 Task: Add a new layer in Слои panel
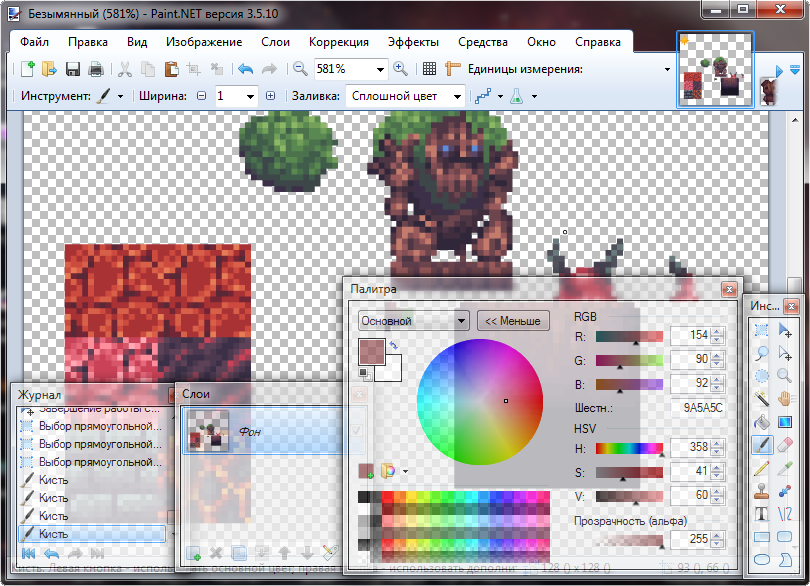pos(193,552)
